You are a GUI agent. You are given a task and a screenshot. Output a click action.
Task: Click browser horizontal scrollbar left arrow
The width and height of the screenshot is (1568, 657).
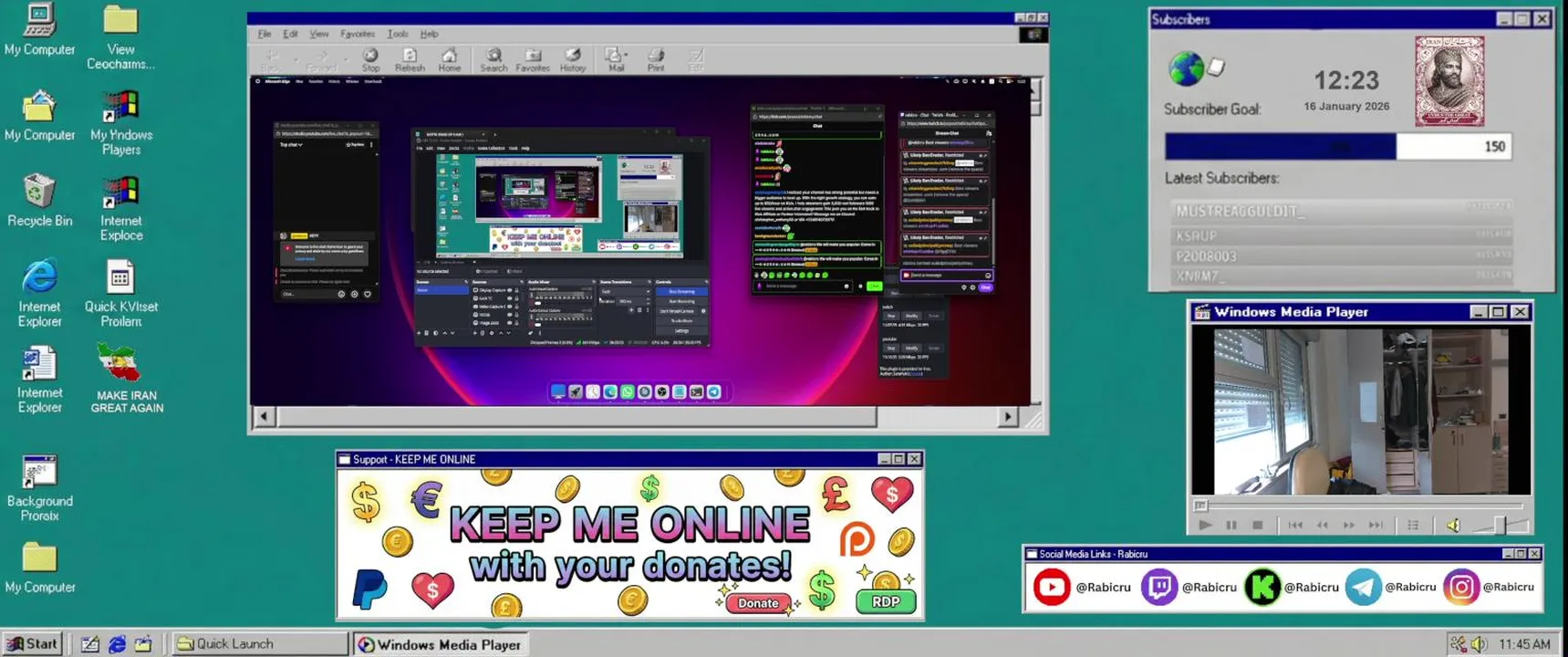[264, 417]
